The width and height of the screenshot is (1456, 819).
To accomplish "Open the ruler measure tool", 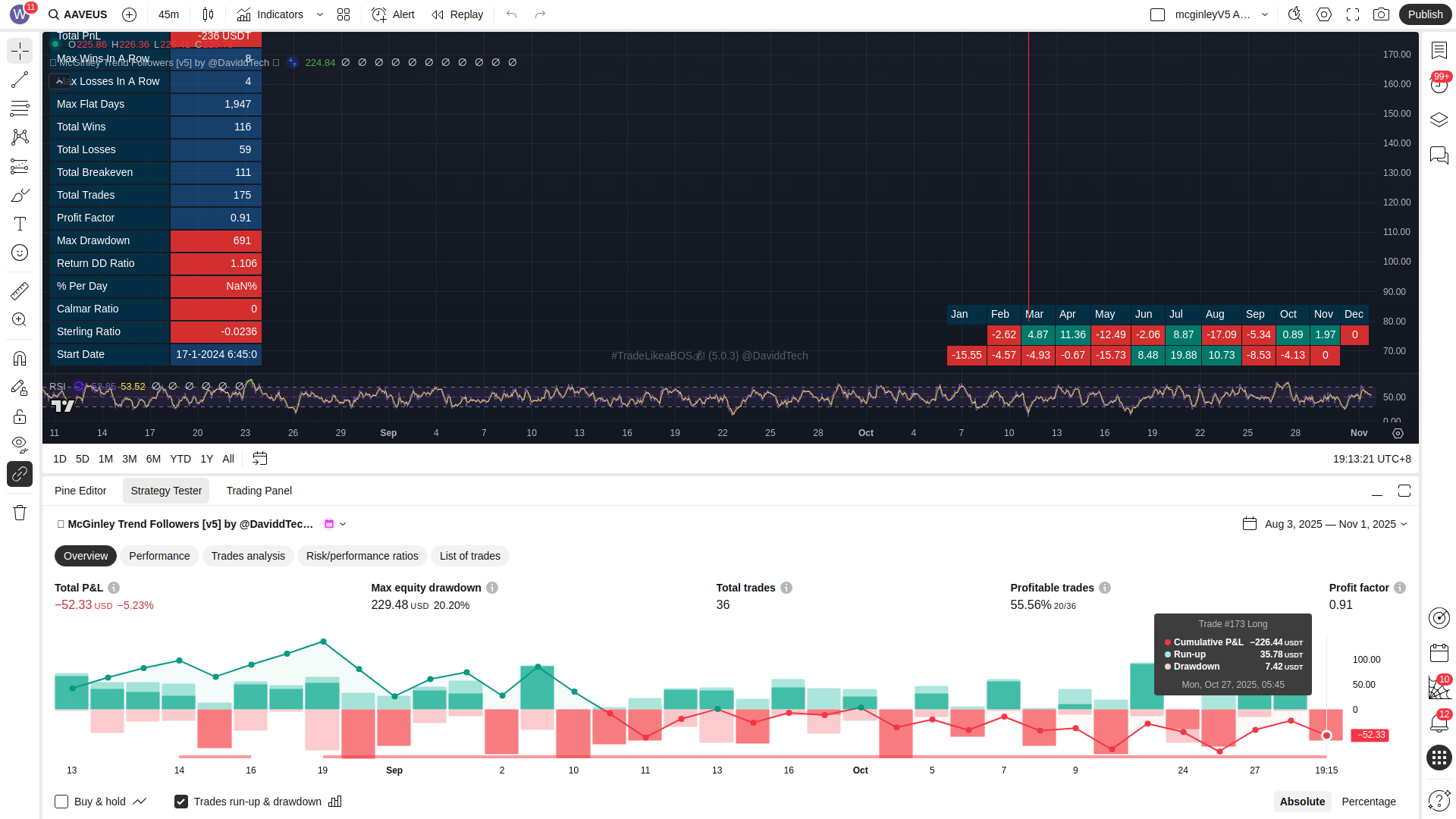I will (x=20, y=290).
